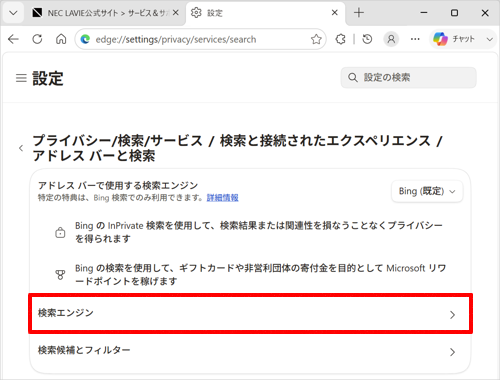
Task: Click the Edge logo in address bar
Action: pyautogui.click(x=85, y=39)
